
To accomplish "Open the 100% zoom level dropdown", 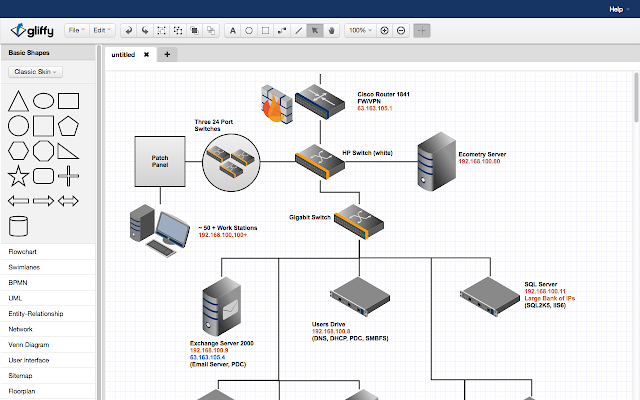I will click(x=359, y=30).
